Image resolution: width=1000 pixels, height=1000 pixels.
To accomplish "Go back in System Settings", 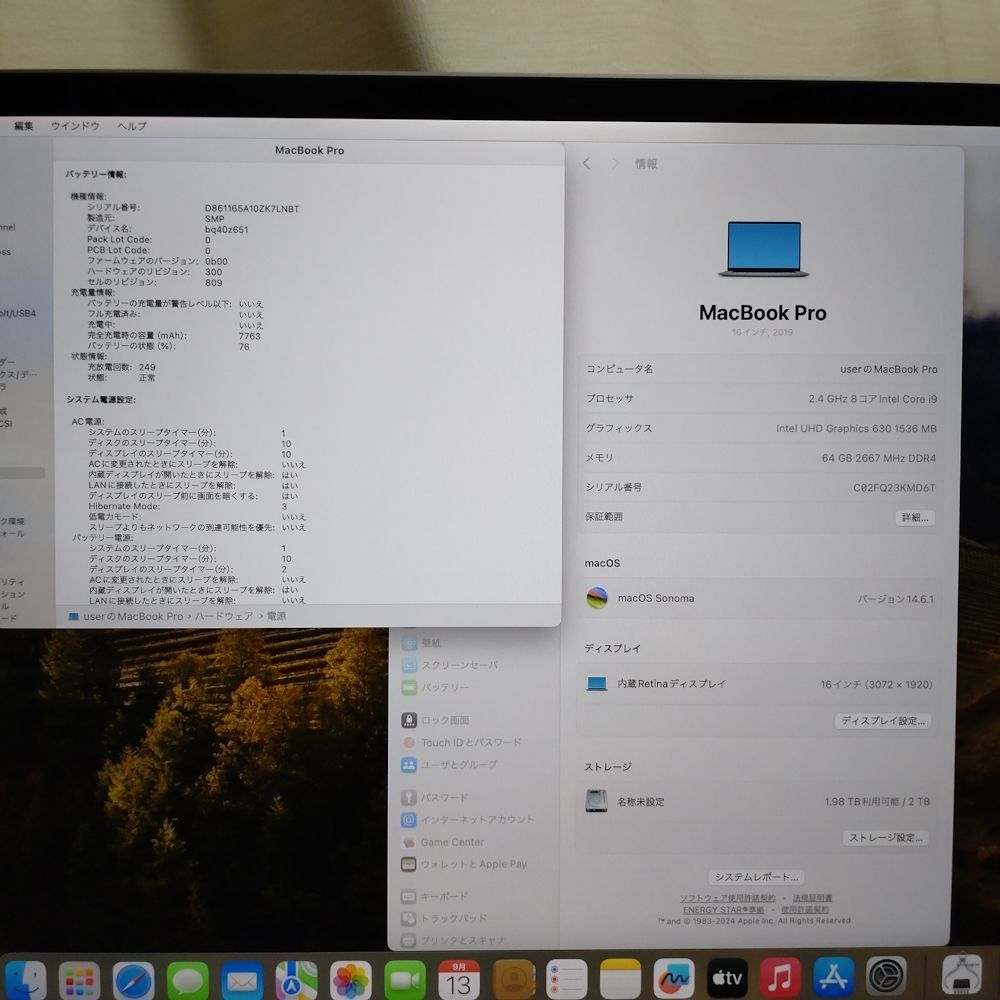I will click(587, 164).
